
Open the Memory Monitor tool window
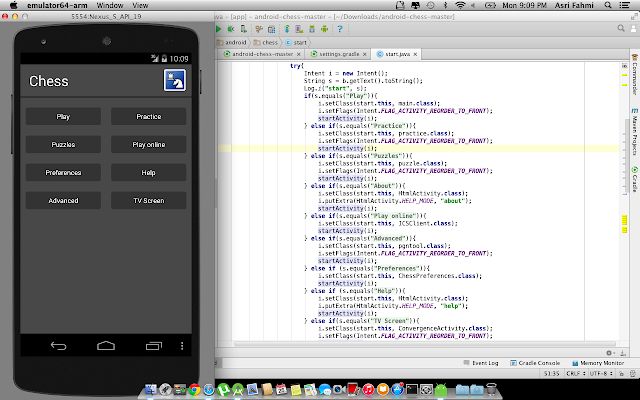click(598, 363)
